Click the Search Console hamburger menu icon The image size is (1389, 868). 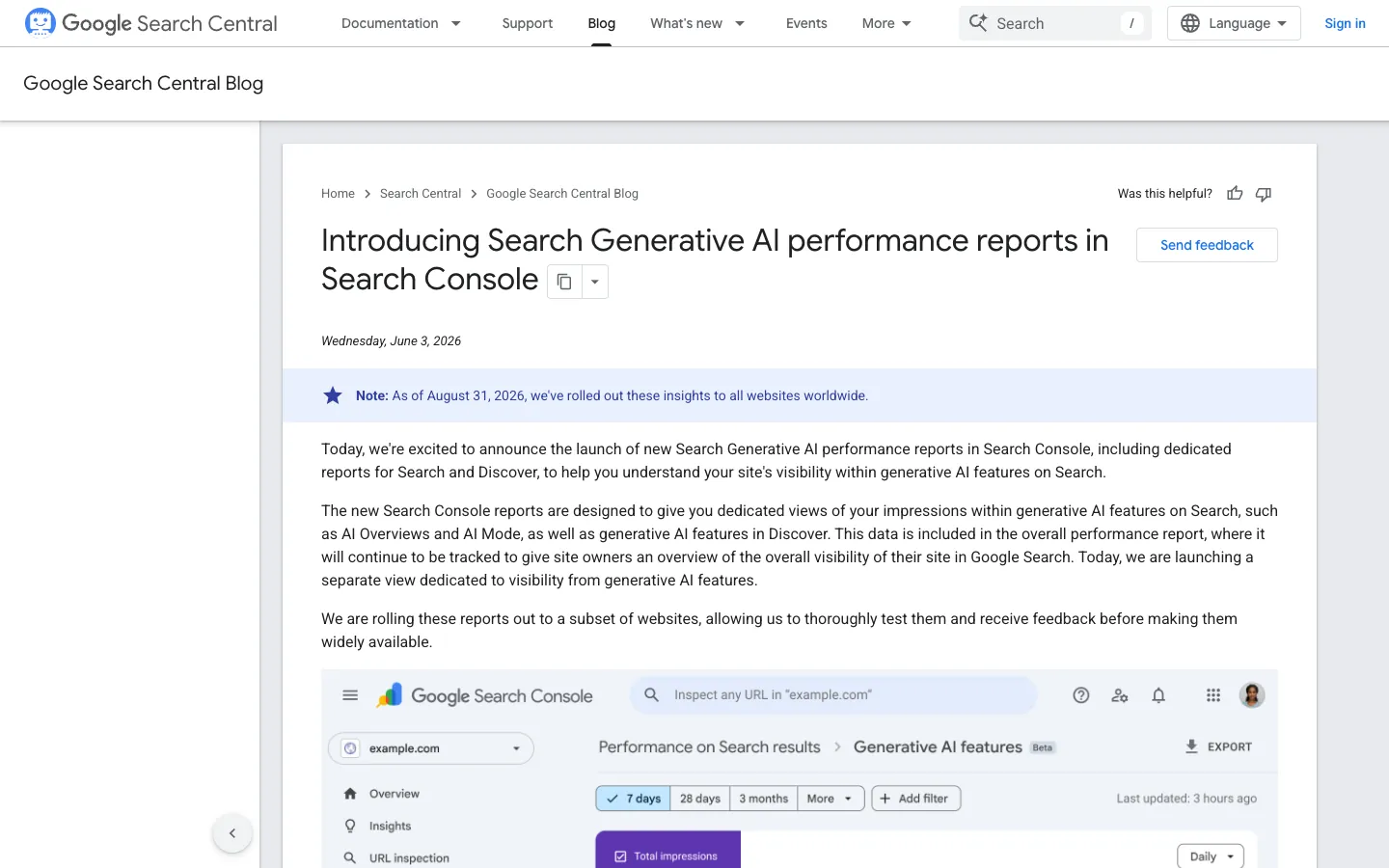coord(350,695)
